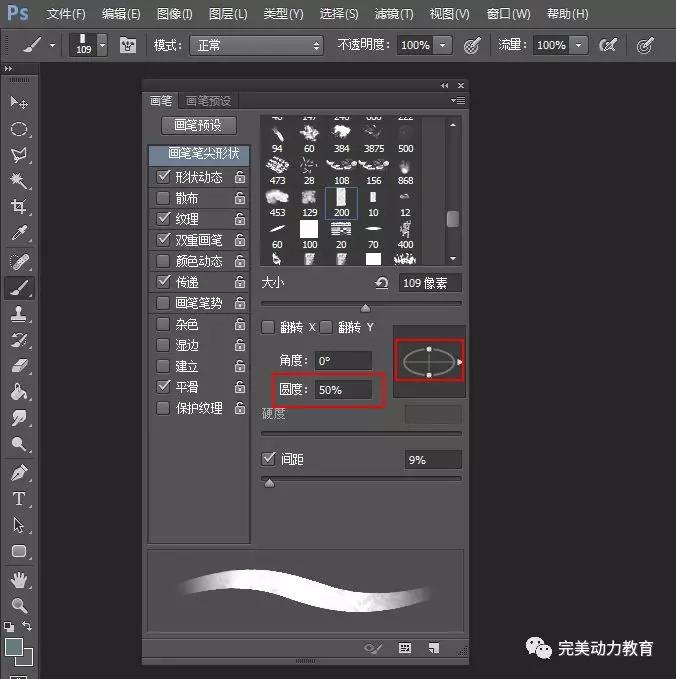Select the Elliptical Marquee tool

coord(19,129)
